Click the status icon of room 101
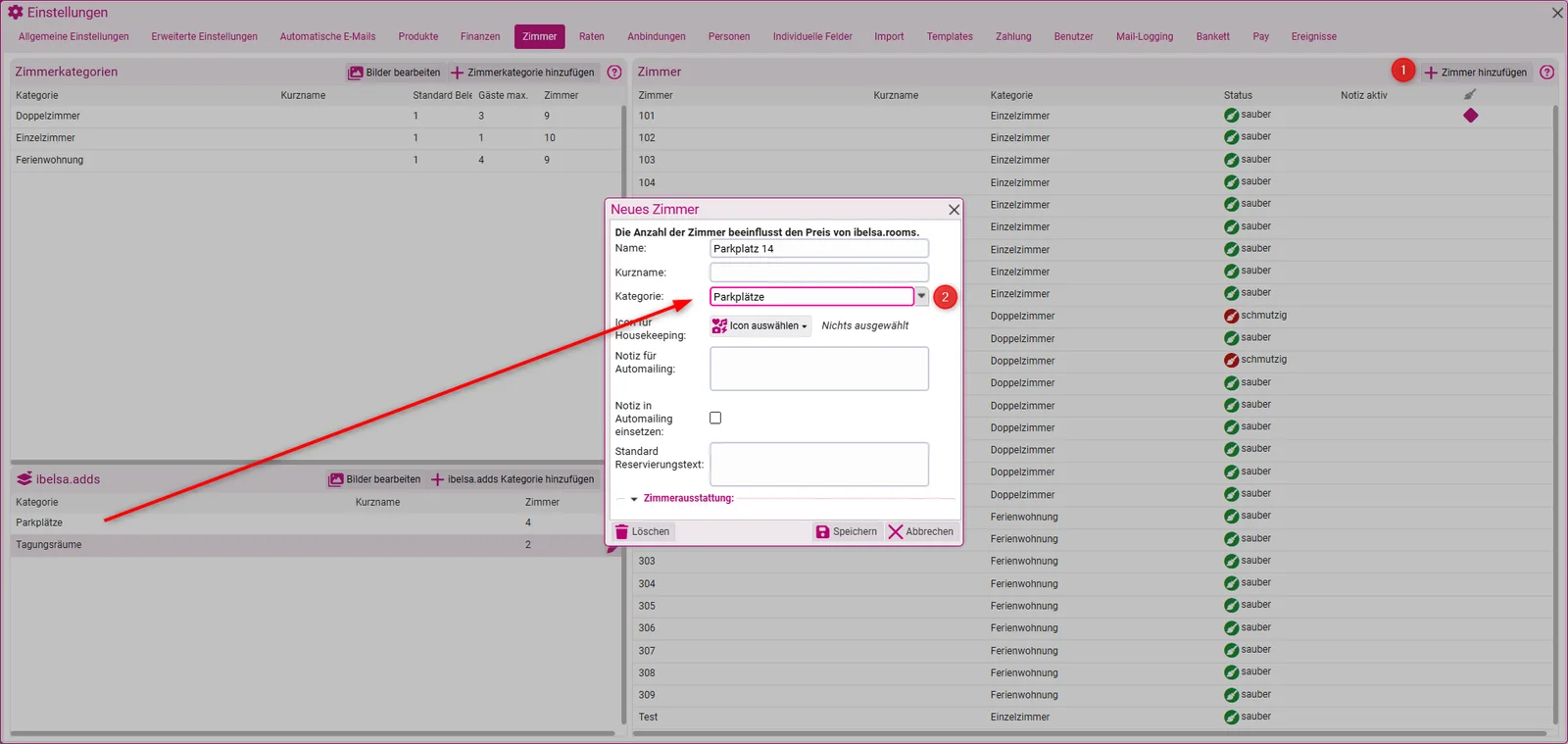1568x744 pixels. [1231, 116]
